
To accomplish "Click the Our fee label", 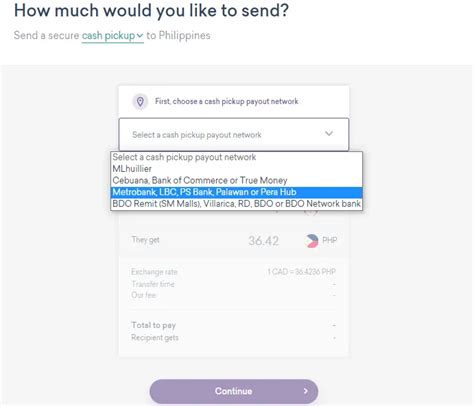I will point(144,295).
